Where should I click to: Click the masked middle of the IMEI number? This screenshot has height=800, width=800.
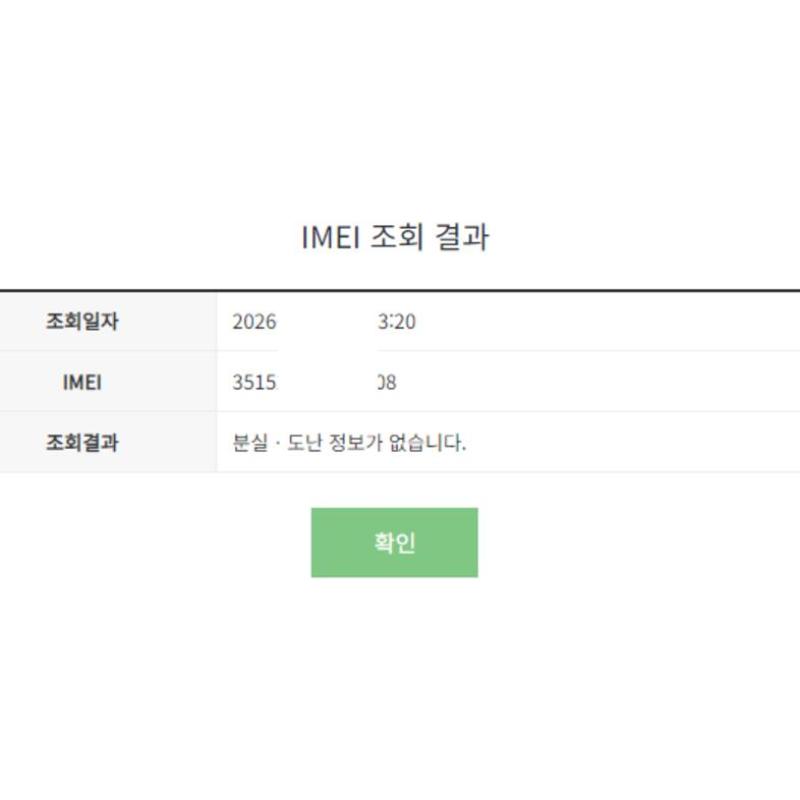[x=327, y=382]
